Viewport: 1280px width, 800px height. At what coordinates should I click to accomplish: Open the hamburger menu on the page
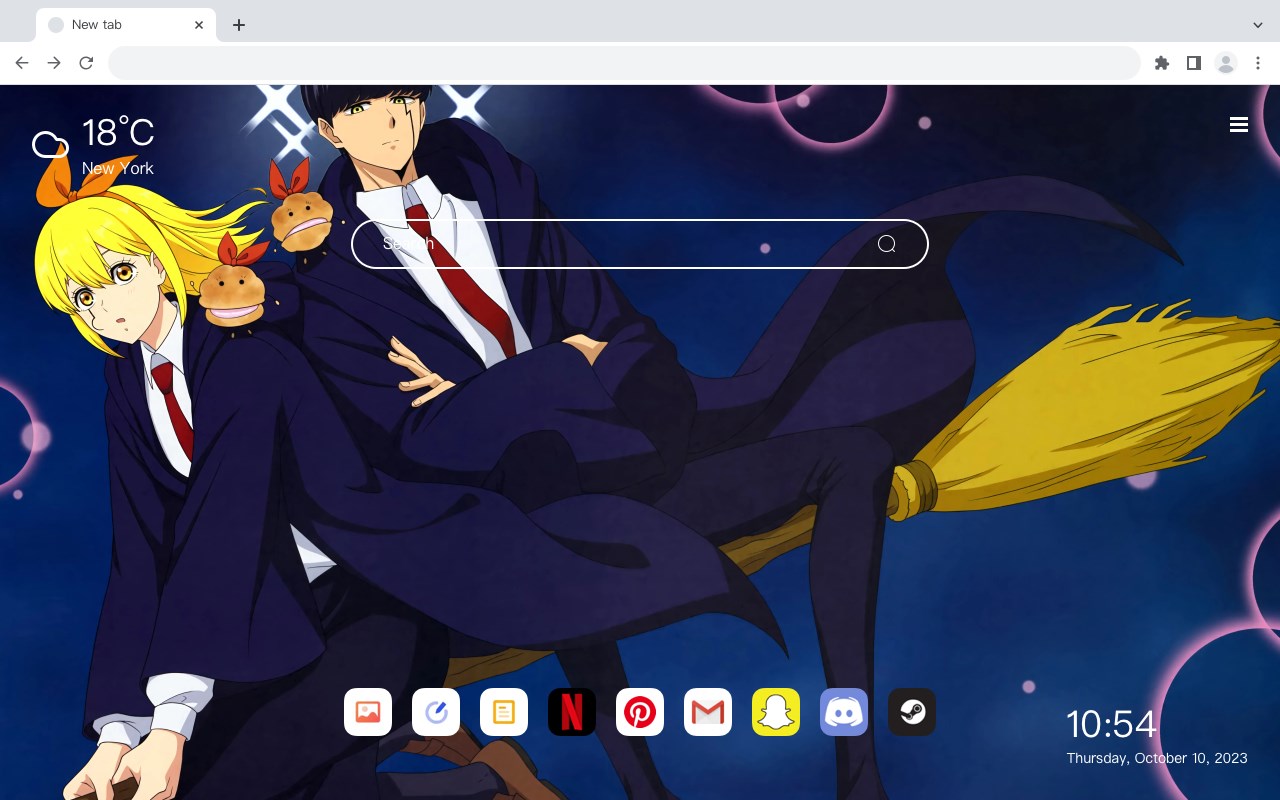pos(1239,125)
